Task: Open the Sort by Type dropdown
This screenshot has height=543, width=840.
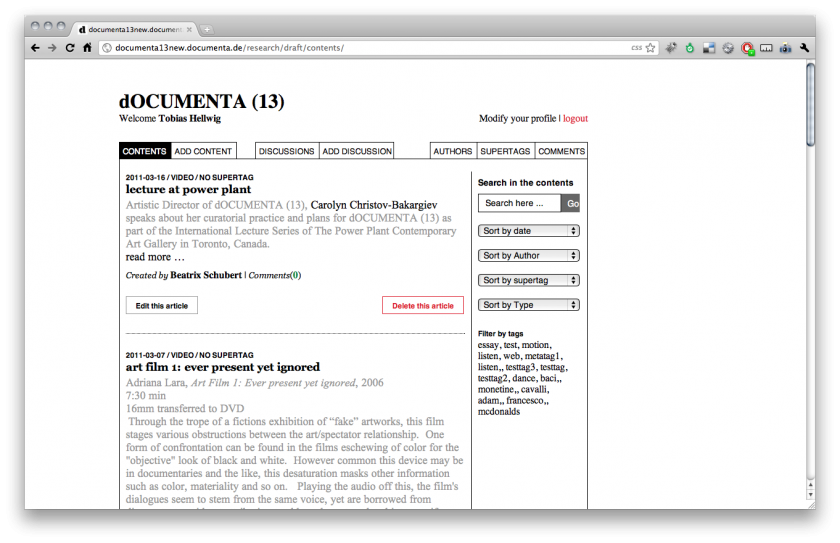Action: pos(529,305)
